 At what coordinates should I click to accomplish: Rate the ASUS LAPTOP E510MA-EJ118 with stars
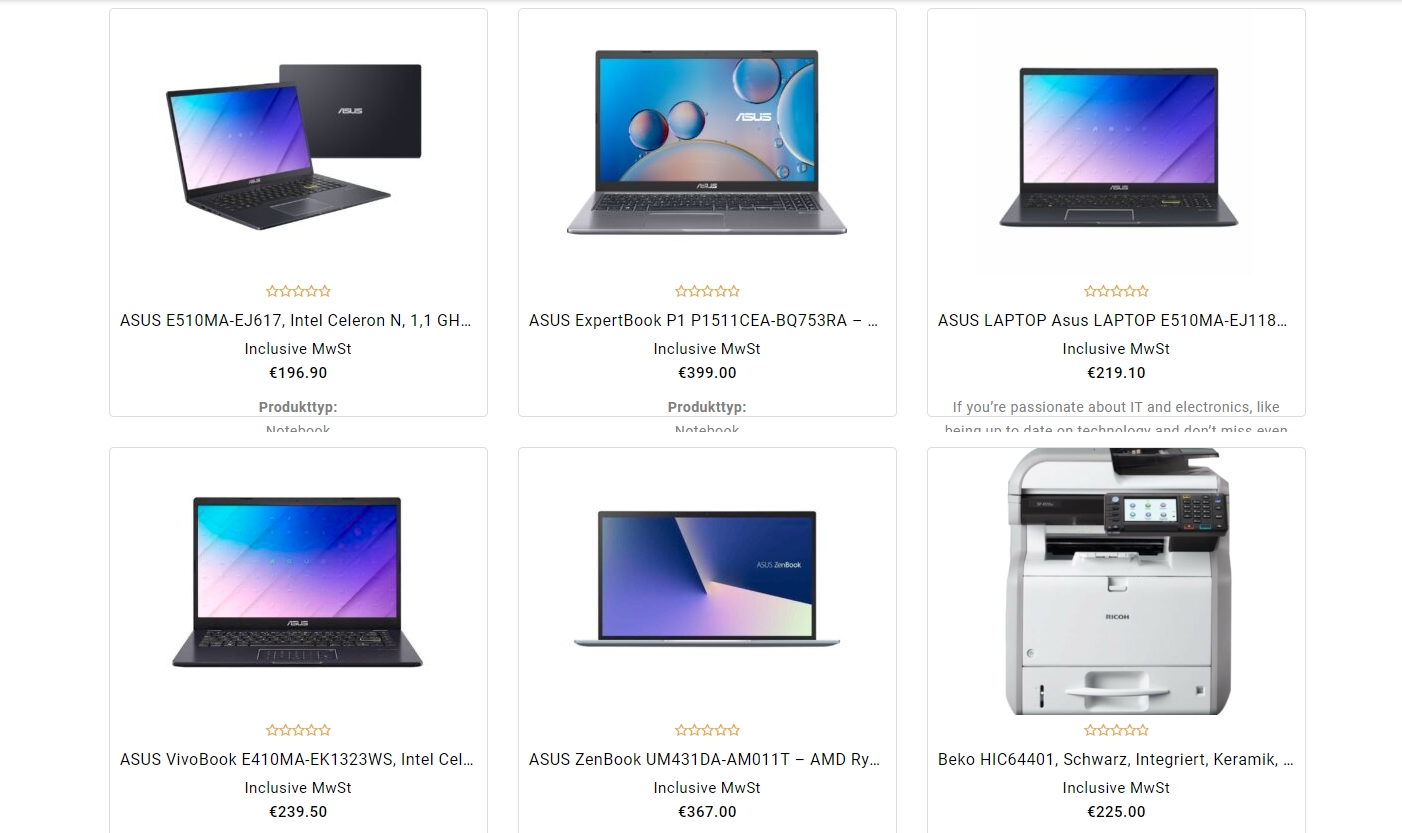pyautogui.click(x=1116, y=292)
